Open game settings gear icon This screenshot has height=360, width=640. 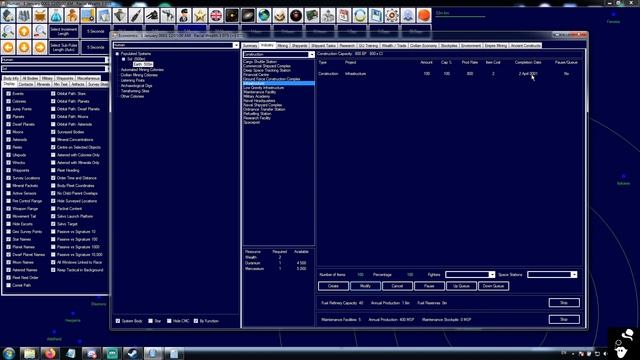[392, 16]
